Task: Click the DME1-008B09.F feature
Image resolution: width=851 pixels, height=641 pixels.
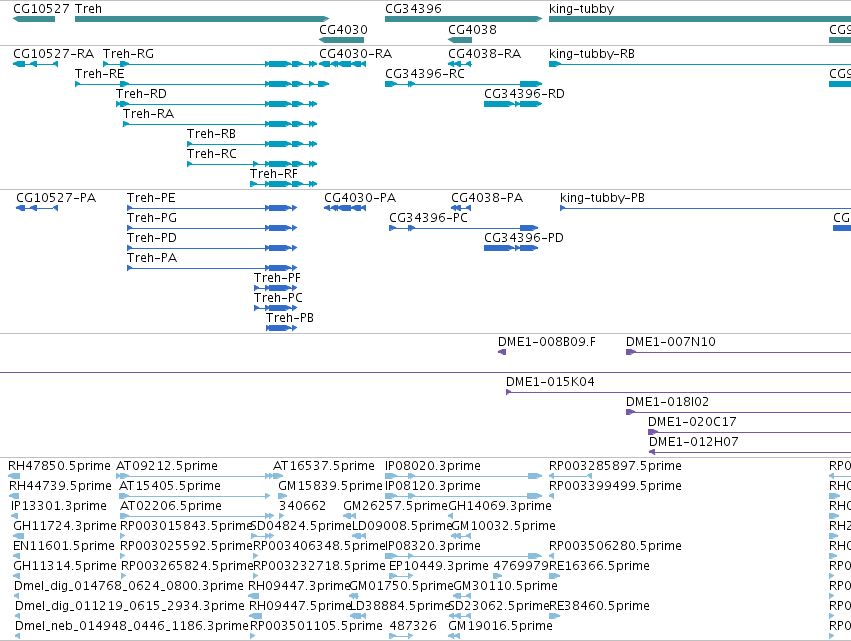Action: pos(502,352)
